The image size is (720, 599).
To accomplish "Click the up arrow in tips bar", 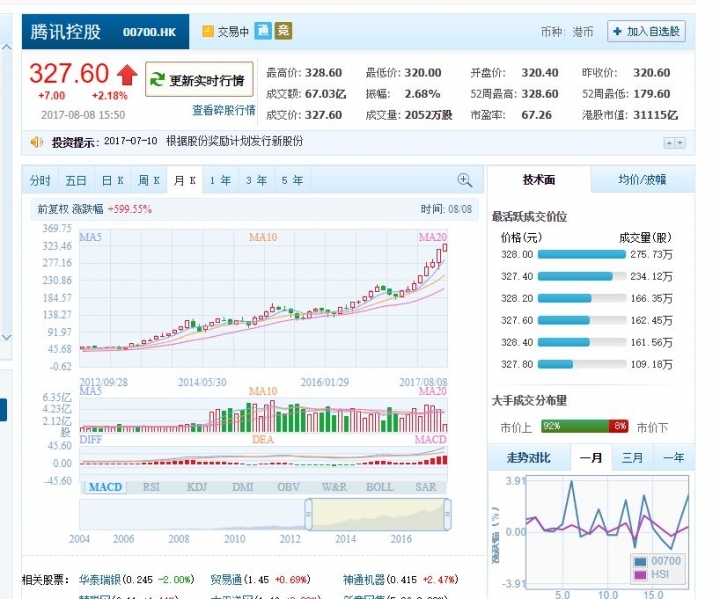I will click(x=669, y=143).
